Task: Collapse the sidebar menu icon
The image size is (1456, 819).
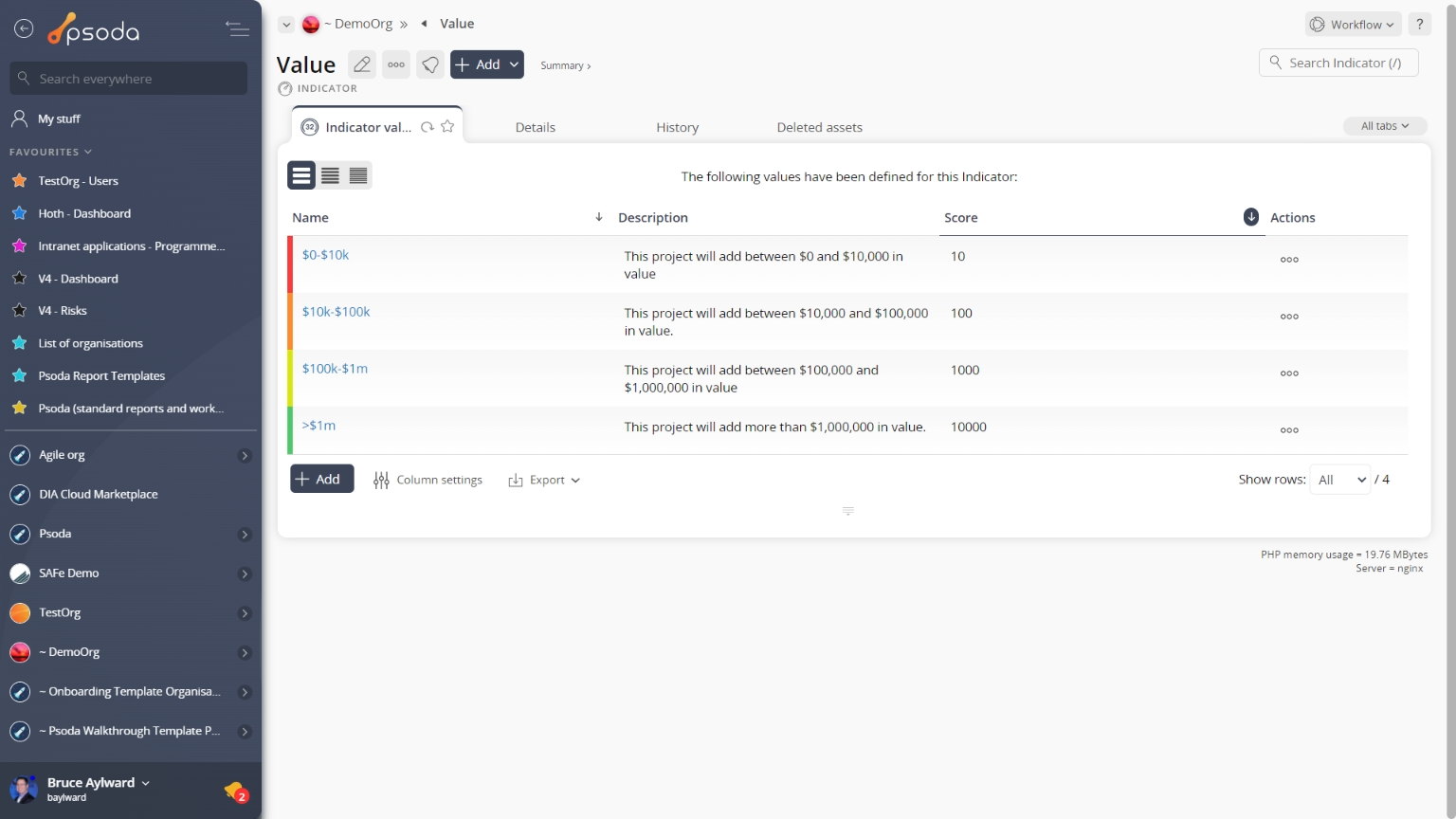Action: (237, 29)
